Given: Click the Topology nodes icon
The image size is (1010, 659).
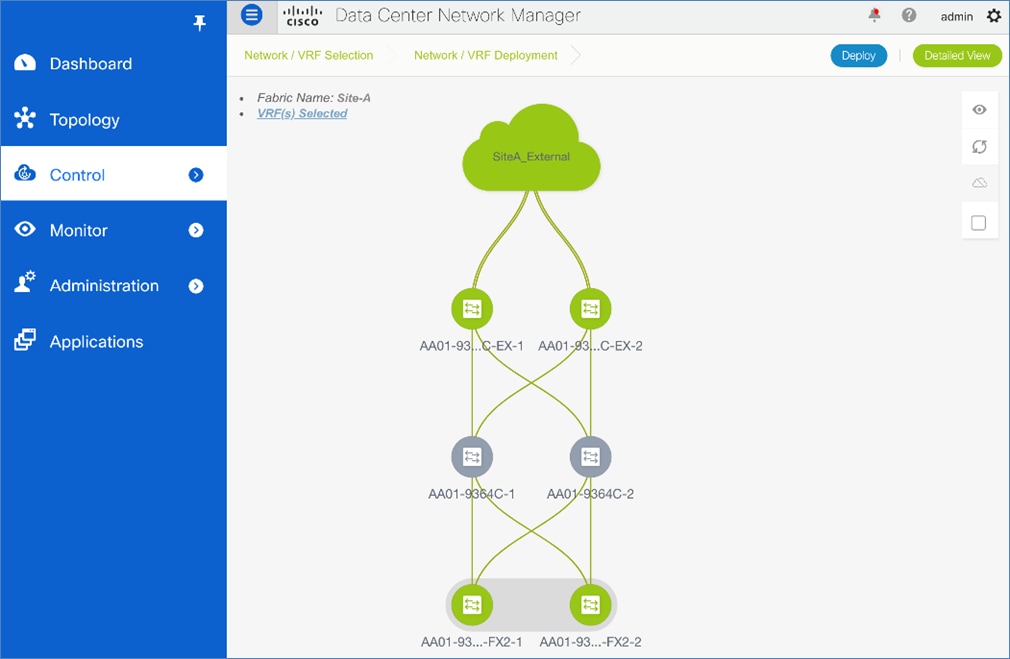Looking at the screenshot, I should [25, 118].
